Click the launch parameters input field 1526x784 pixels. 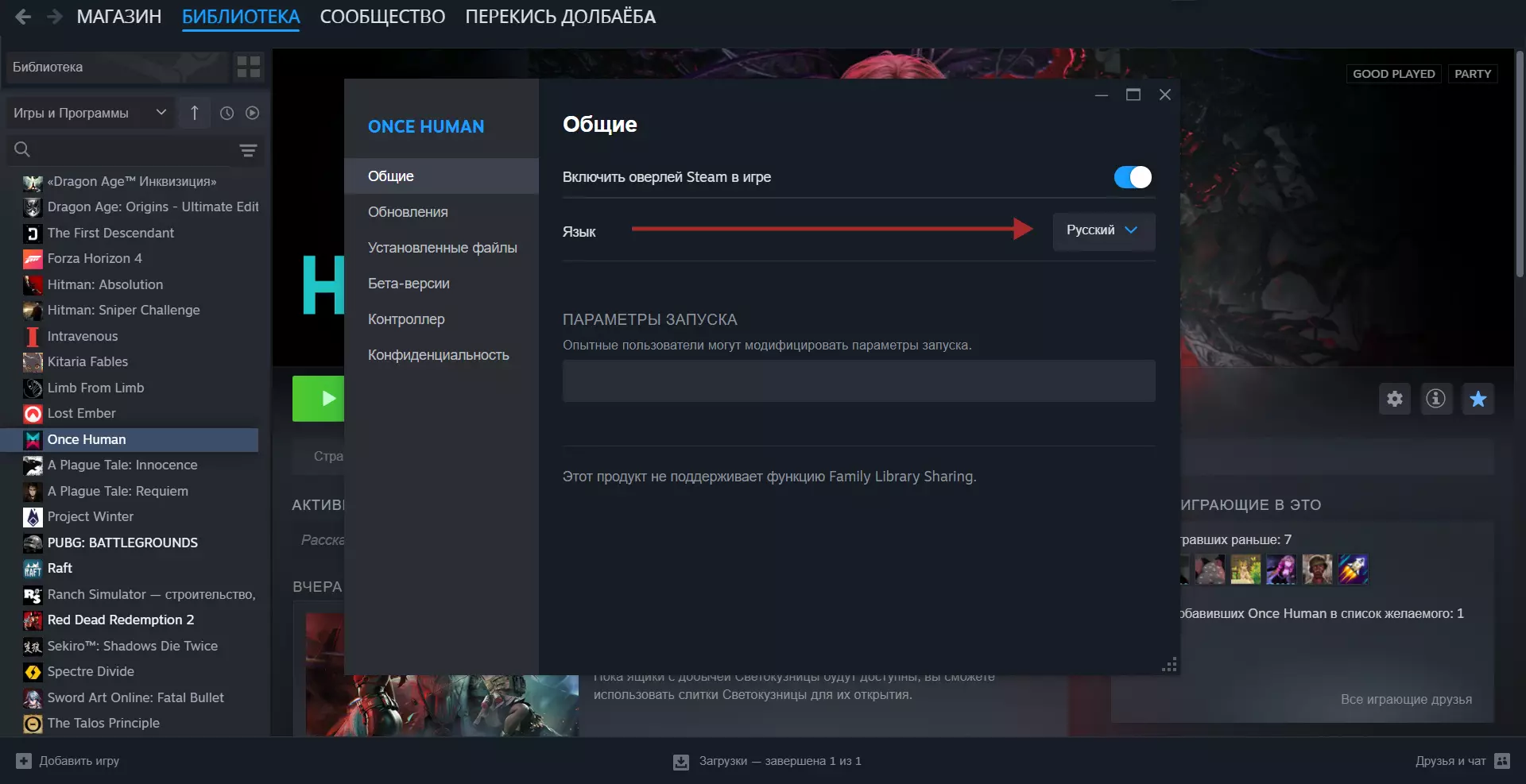[859, 380]
